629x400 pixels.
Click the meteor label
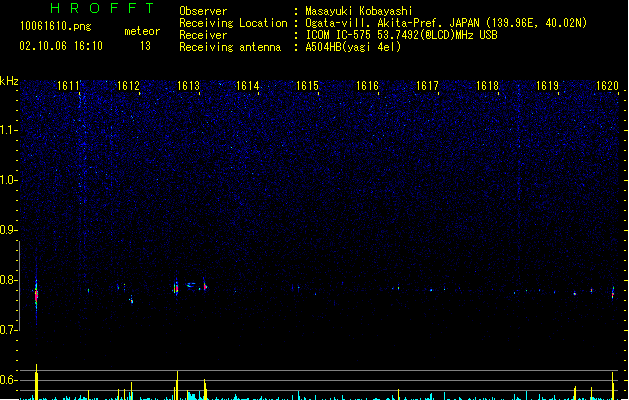(142, 31)
